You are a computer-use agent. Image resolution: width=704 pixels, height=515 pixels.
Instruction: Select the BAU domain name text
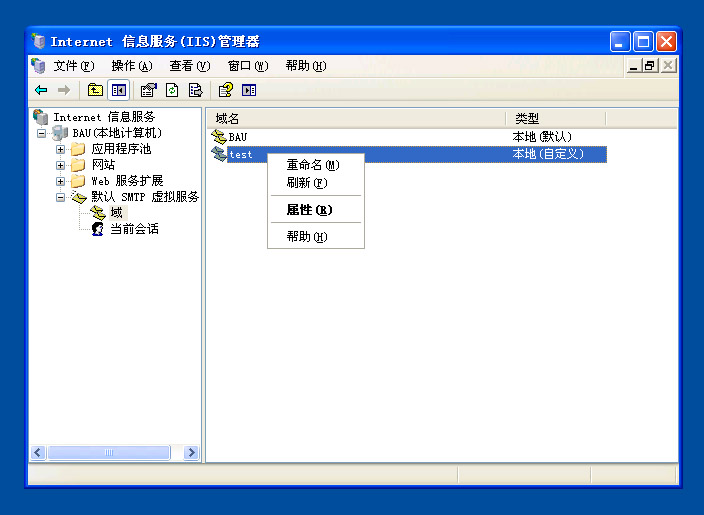pos(238,137)
